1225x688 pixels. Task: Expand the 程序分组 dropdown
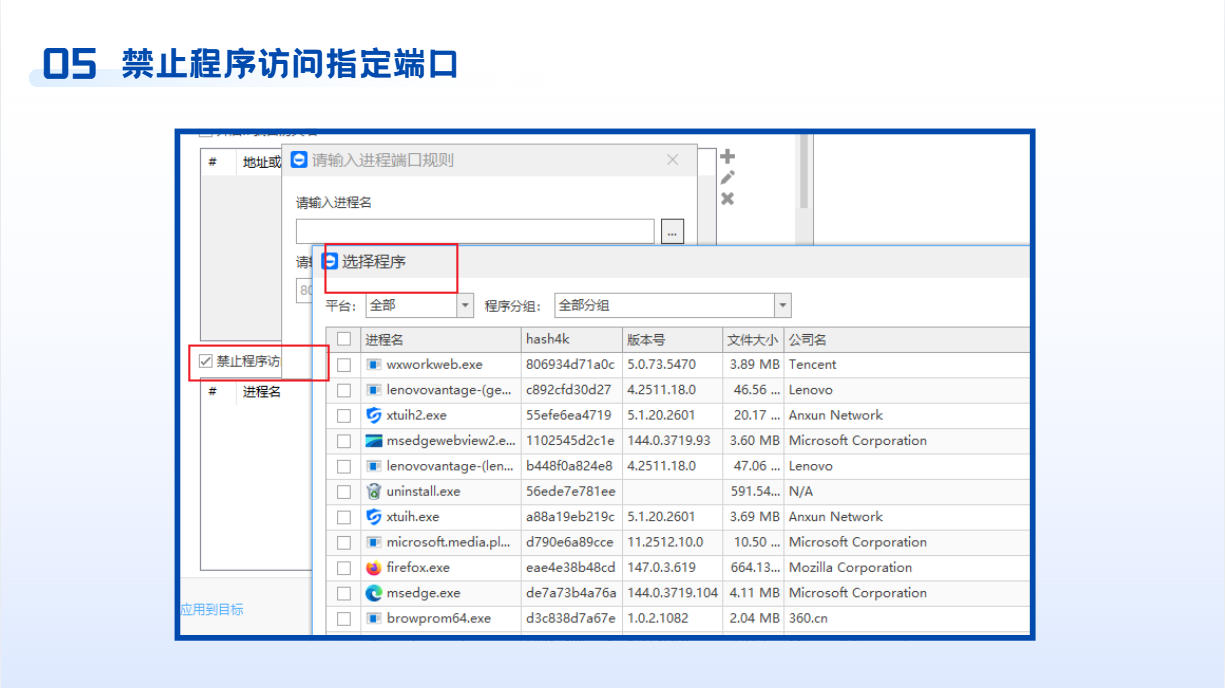(782, 306)
